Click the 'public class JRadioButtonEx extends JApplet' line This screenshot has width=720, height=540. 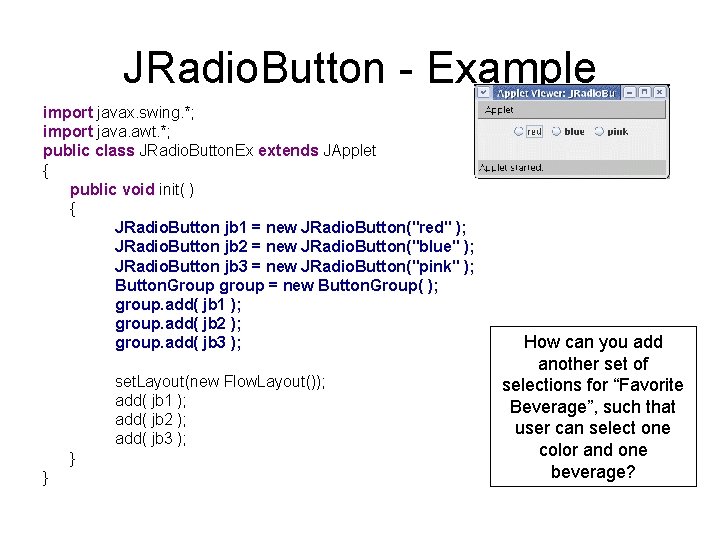click(x=209, y=151)
